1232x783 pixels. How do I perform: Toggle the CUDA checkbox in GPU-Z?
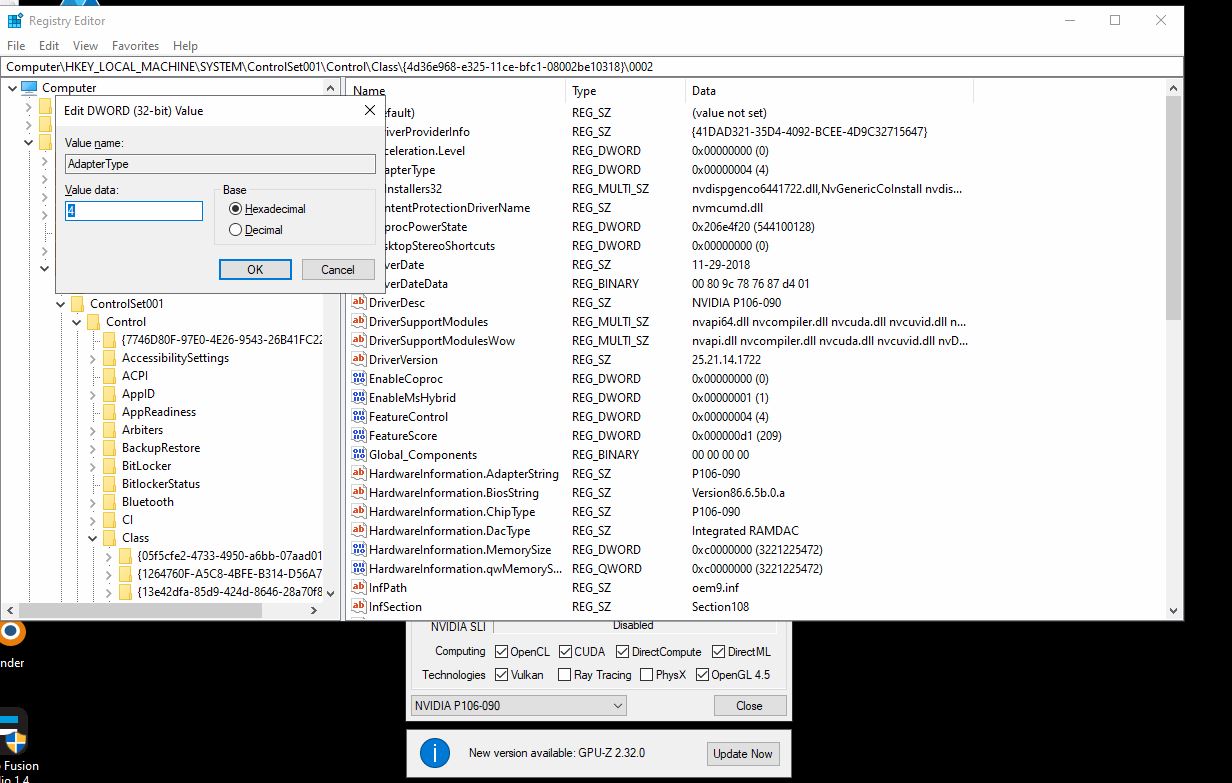(x=566, y=652)
